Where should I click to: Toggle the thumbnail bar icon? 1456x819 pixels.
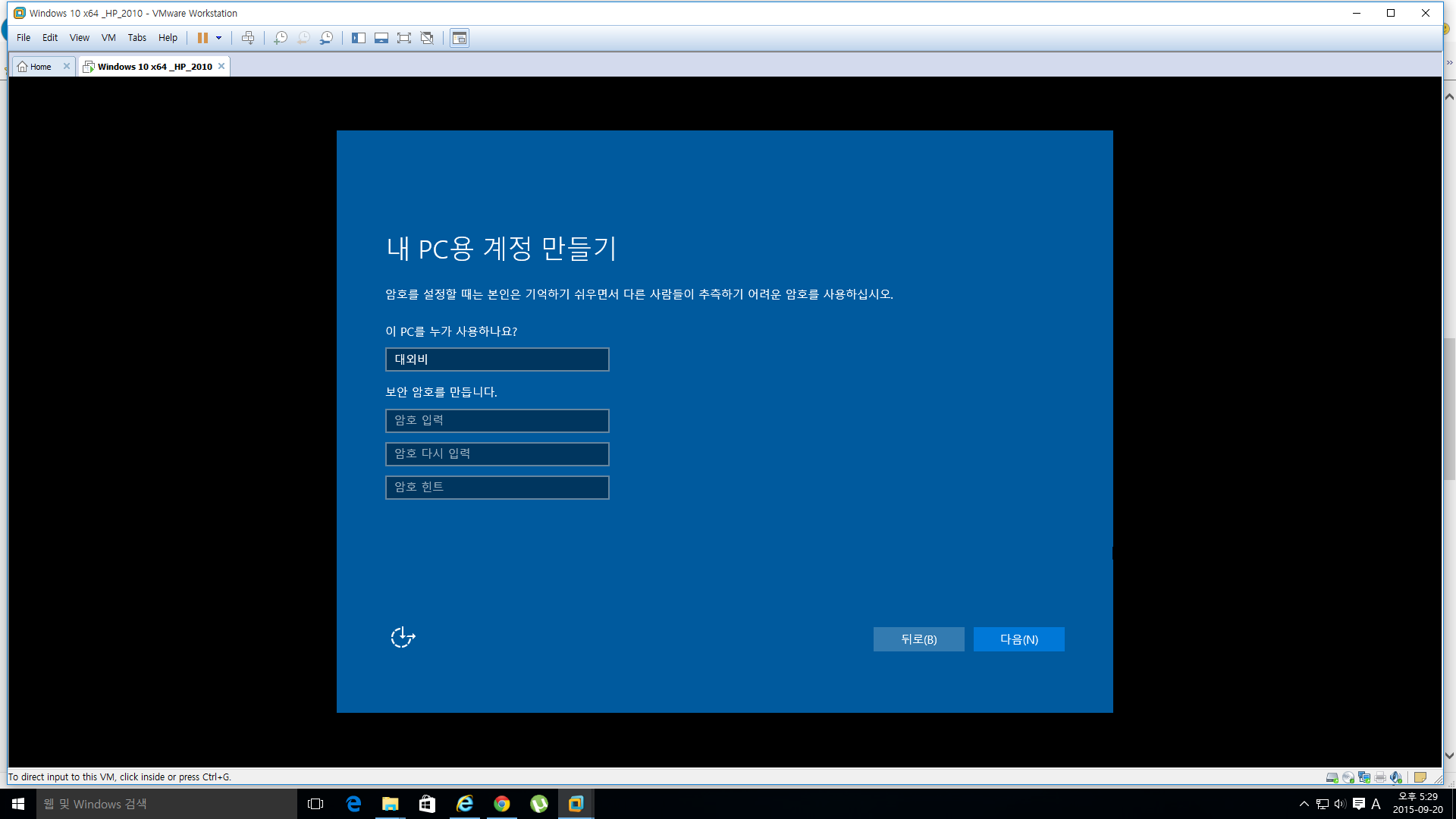[381, 38]
